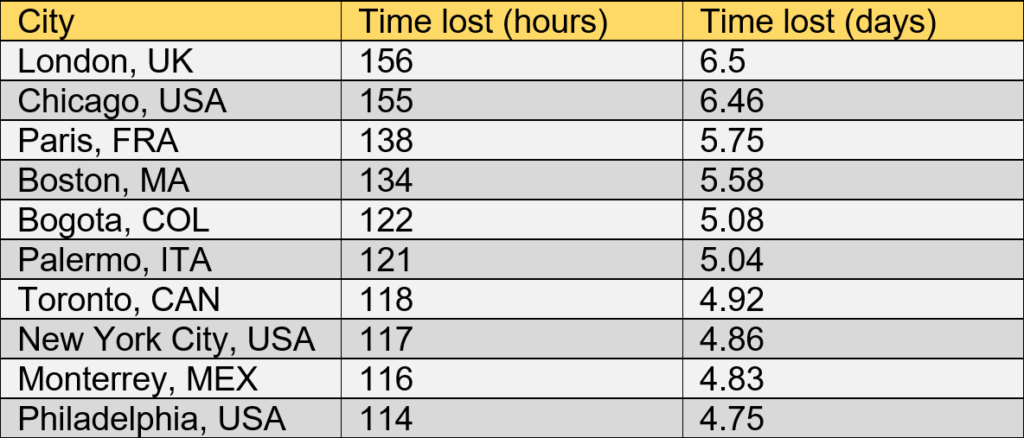This screenshot has width=1024, height=438.
Task: Click the Philadelphia, USA cell
Action: 153,419
